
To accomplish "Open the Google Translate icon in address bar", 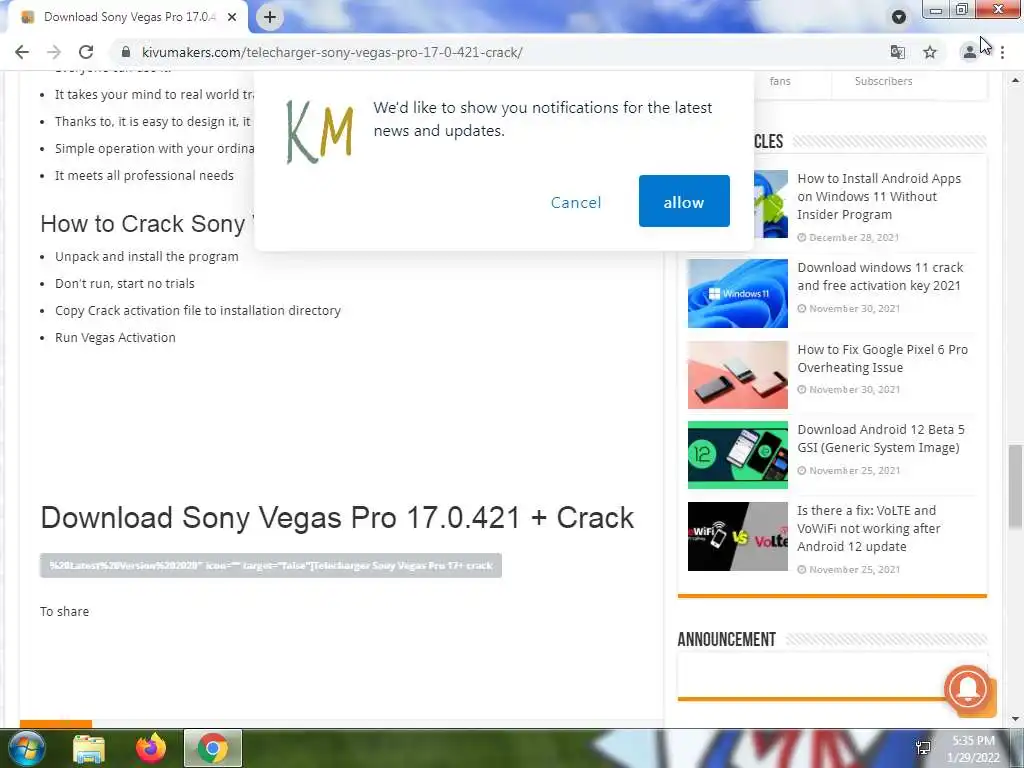I will click(898, 52).
